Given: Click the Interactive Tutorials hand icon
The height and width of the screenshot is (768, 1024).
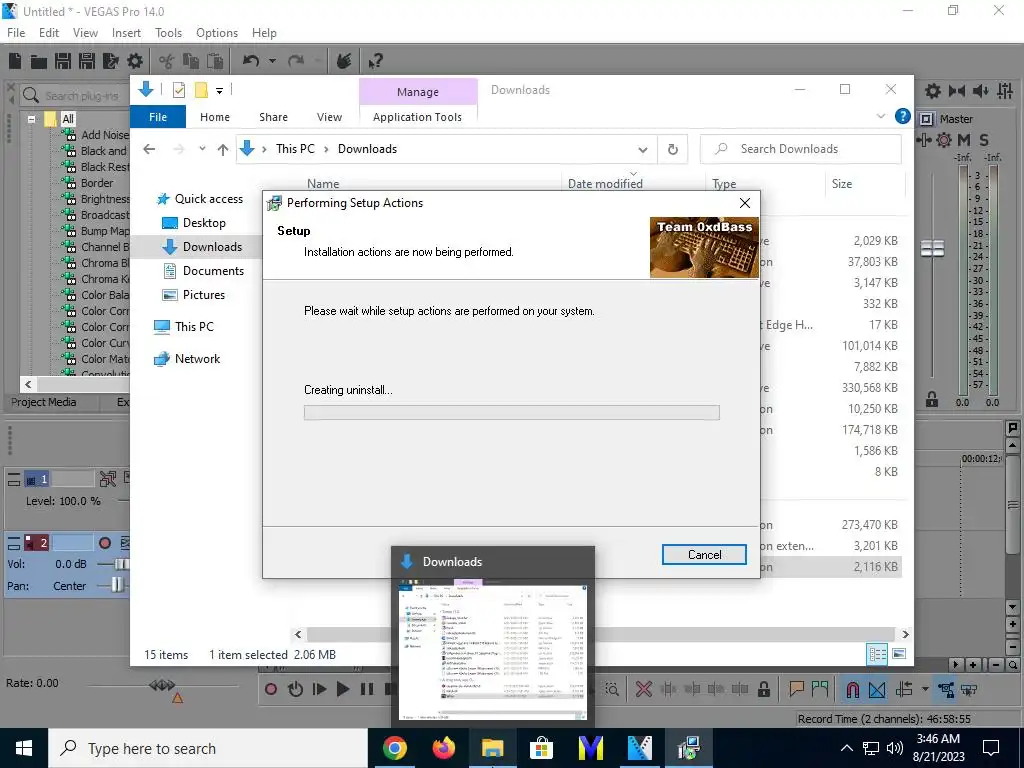Looking at the screenshot, I should coord(344,61).
